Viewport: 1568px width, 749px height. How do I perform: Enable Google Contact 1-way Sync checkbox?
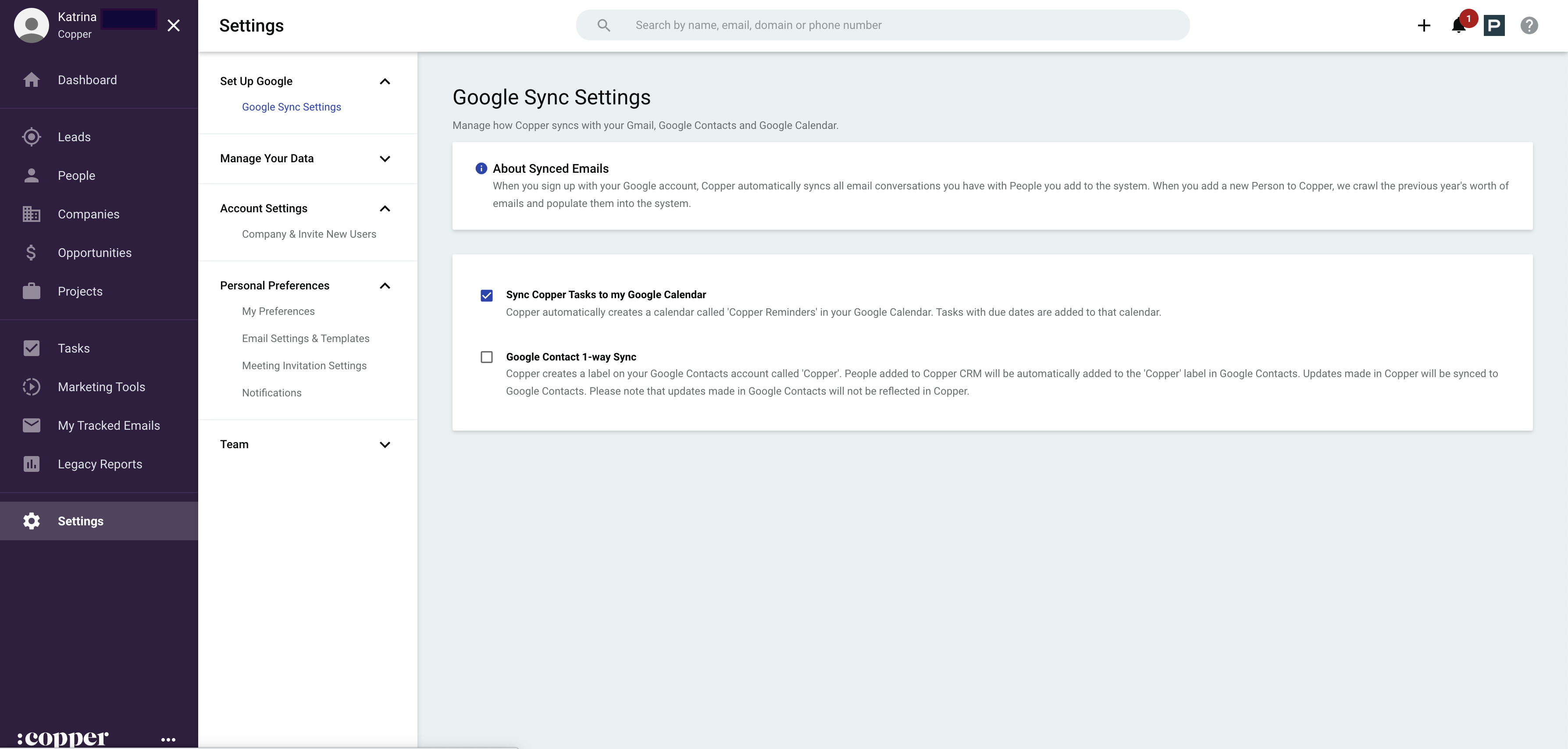[x=486, y=357]
